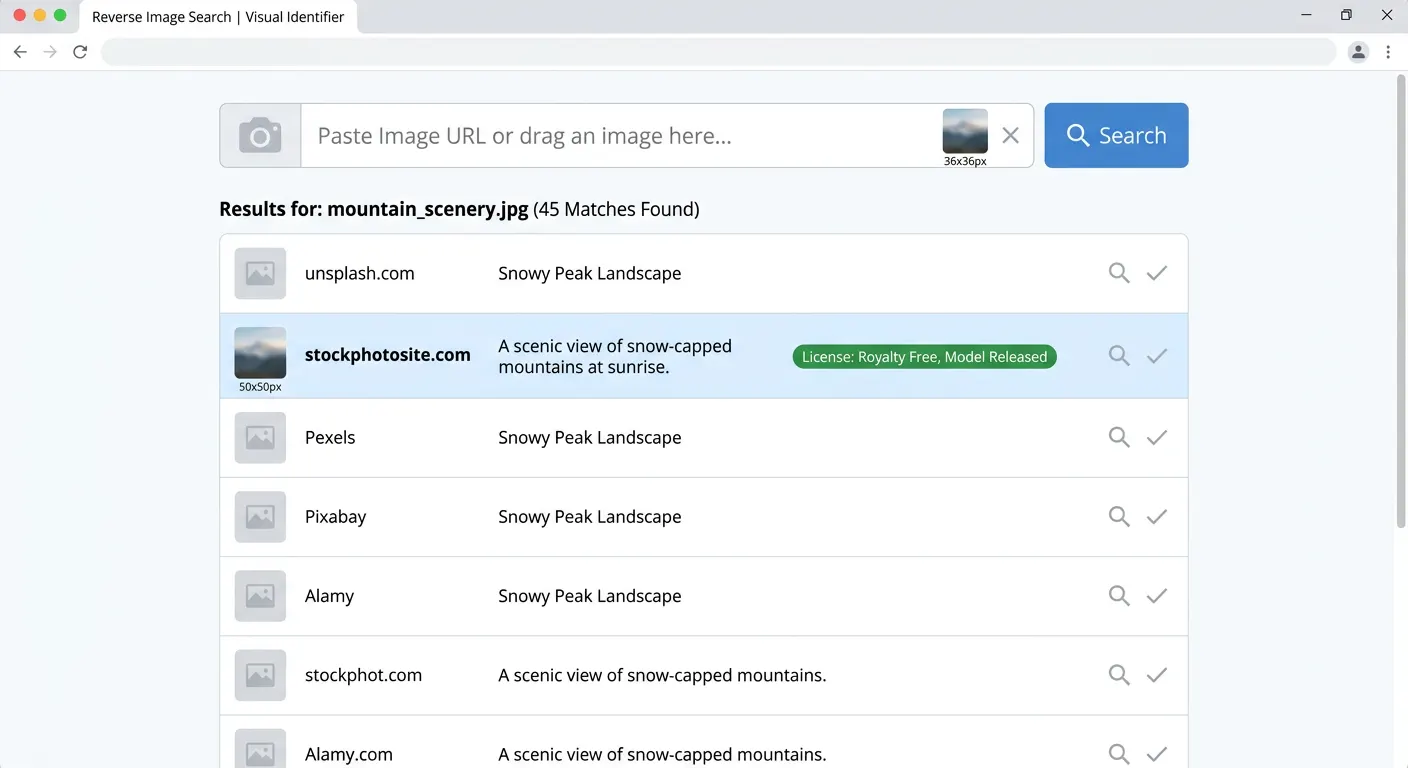Screen dimensions: 1408x768
Task: Click the camera upload icon
Action: pyautogui.click(x=260, y=135)
